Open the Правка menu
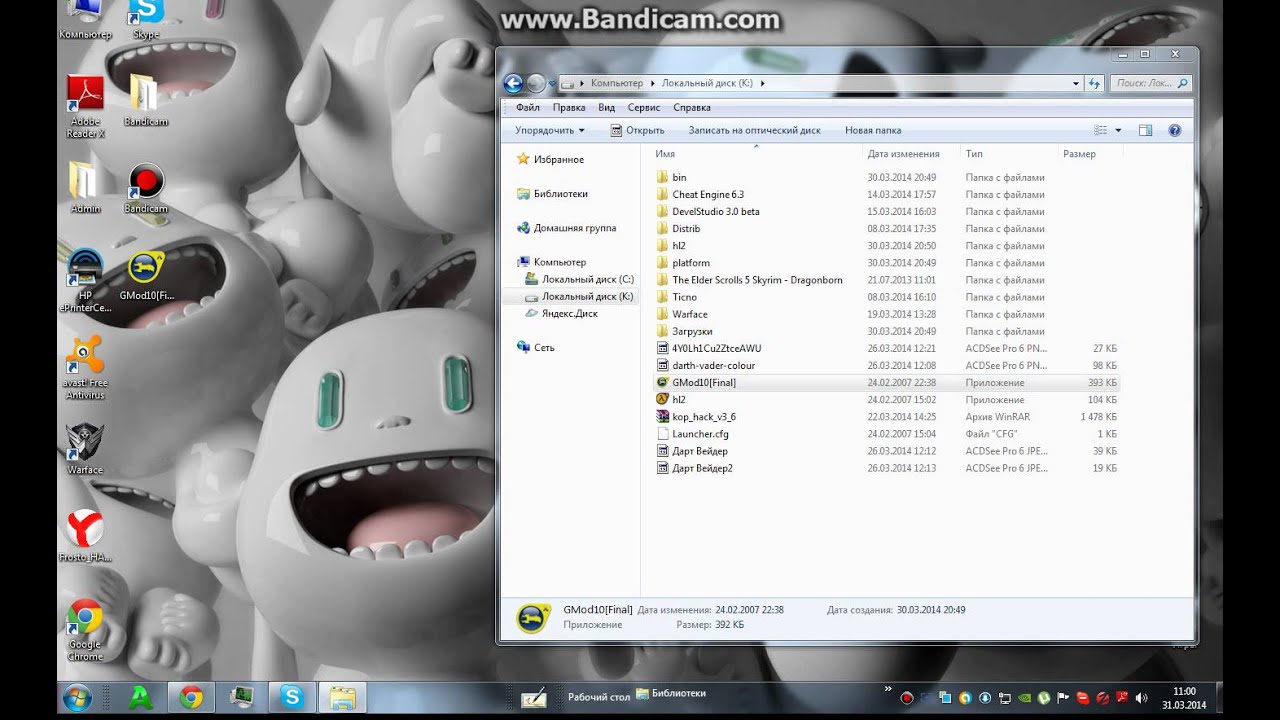The height and width of the screenshot is (720, 1280). click(x=569, y=107)
